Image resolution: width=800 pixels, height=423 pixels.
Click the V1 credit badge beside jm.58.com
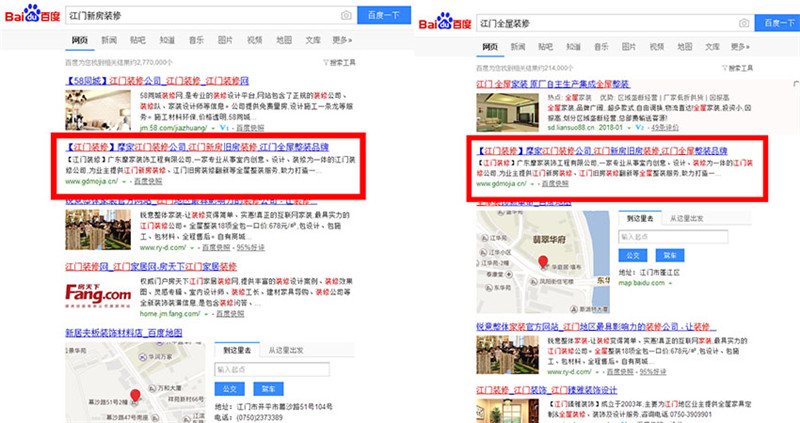point(224,128)
